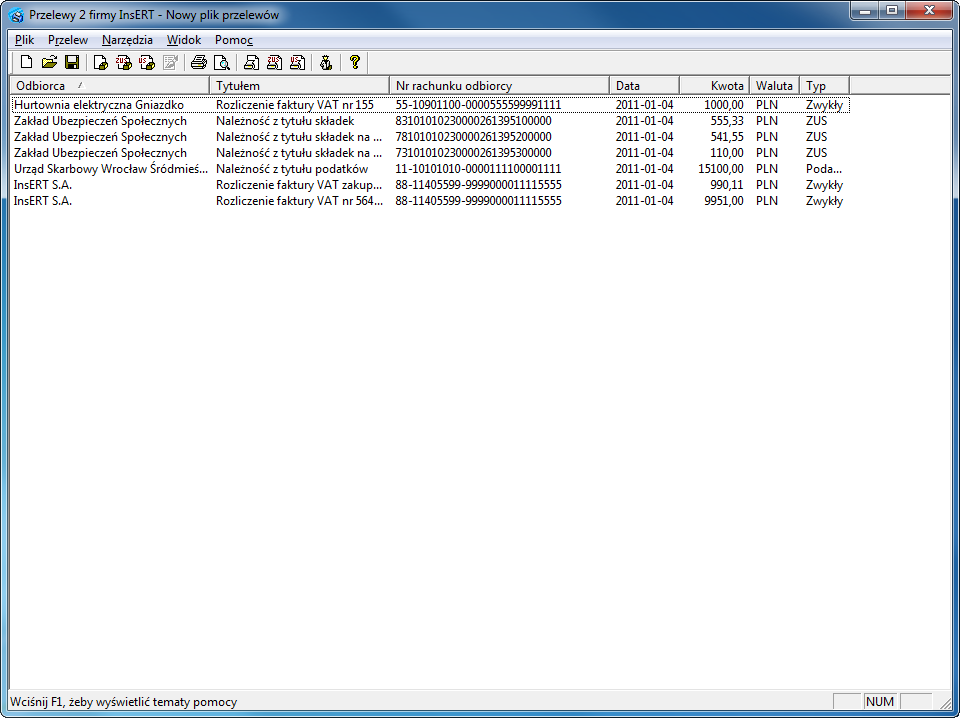The image size is (960, 718).
Task: Open the Narzędzia menu
Action: pyautogui.click(x=127, y=40)
